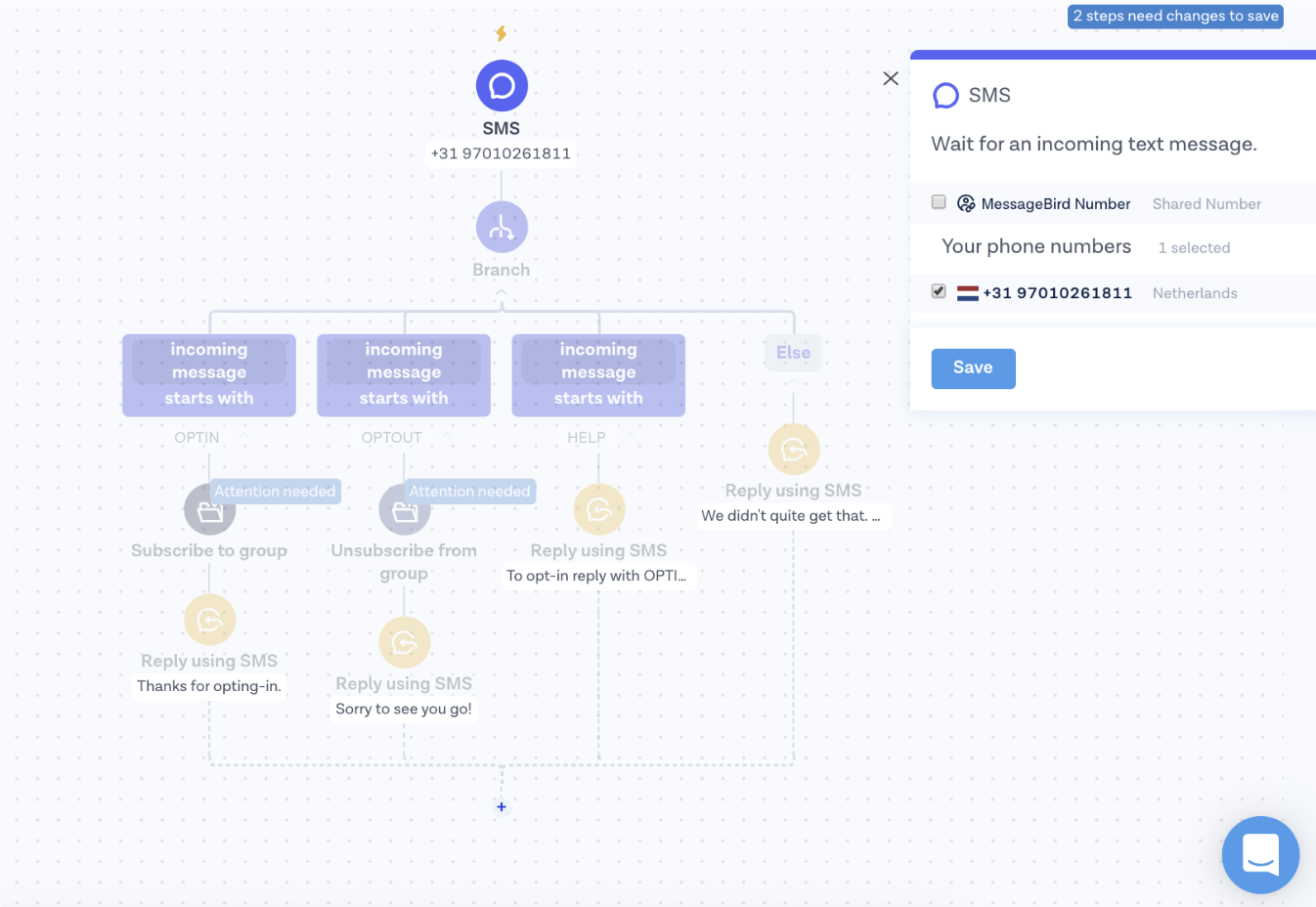Open the Unsubscribe from group step

[x=404, y=510]
